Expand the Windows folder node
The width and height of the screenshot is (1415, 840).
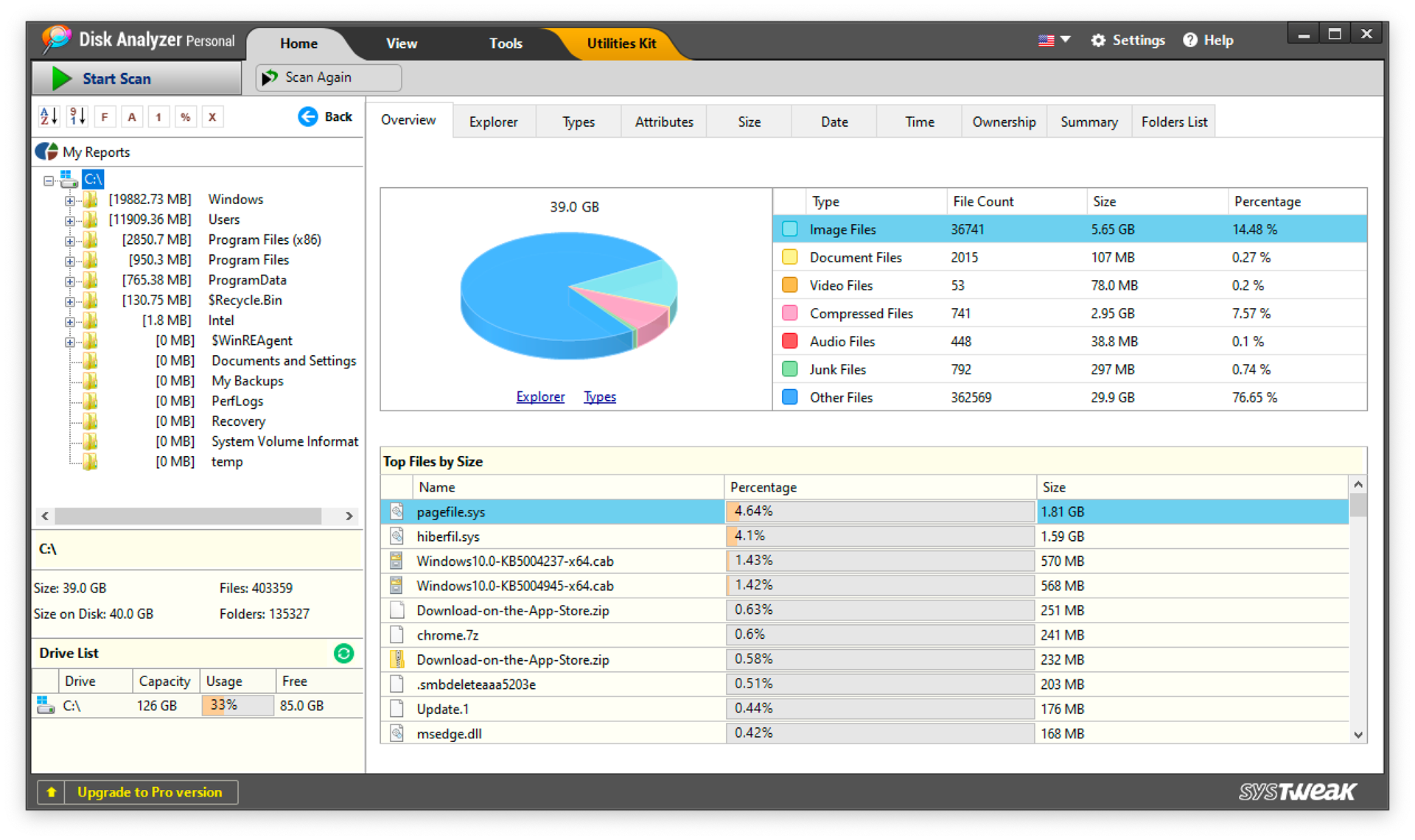pyautogui.click(x=69, y=200)
